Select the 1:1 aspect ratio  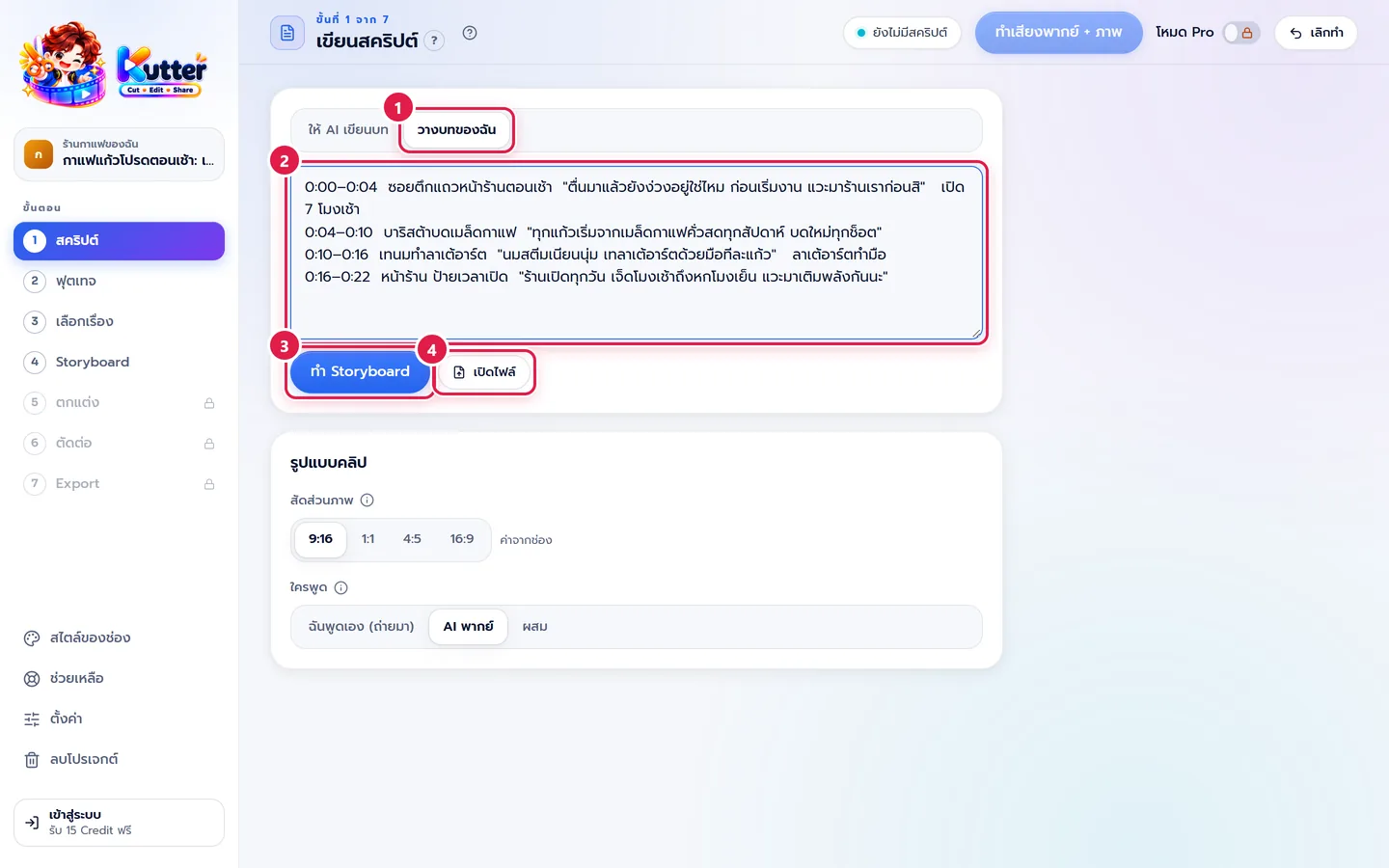368,539
